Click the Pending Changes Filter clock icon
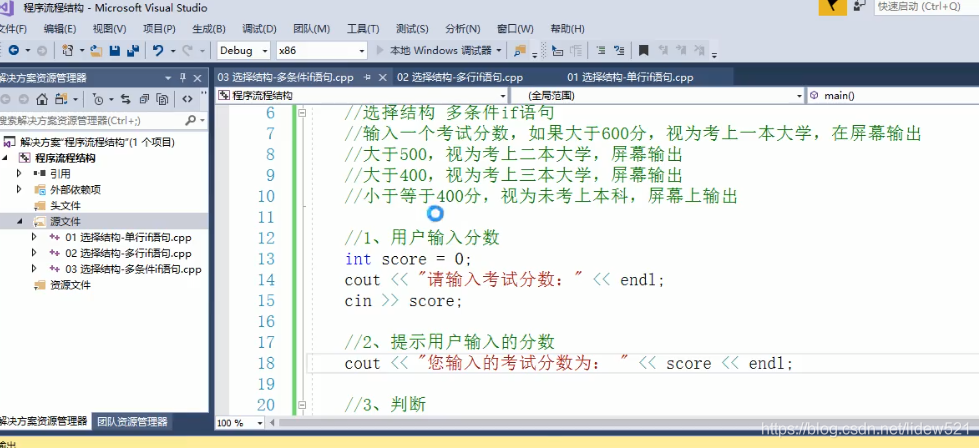 (x=98, y=99)
